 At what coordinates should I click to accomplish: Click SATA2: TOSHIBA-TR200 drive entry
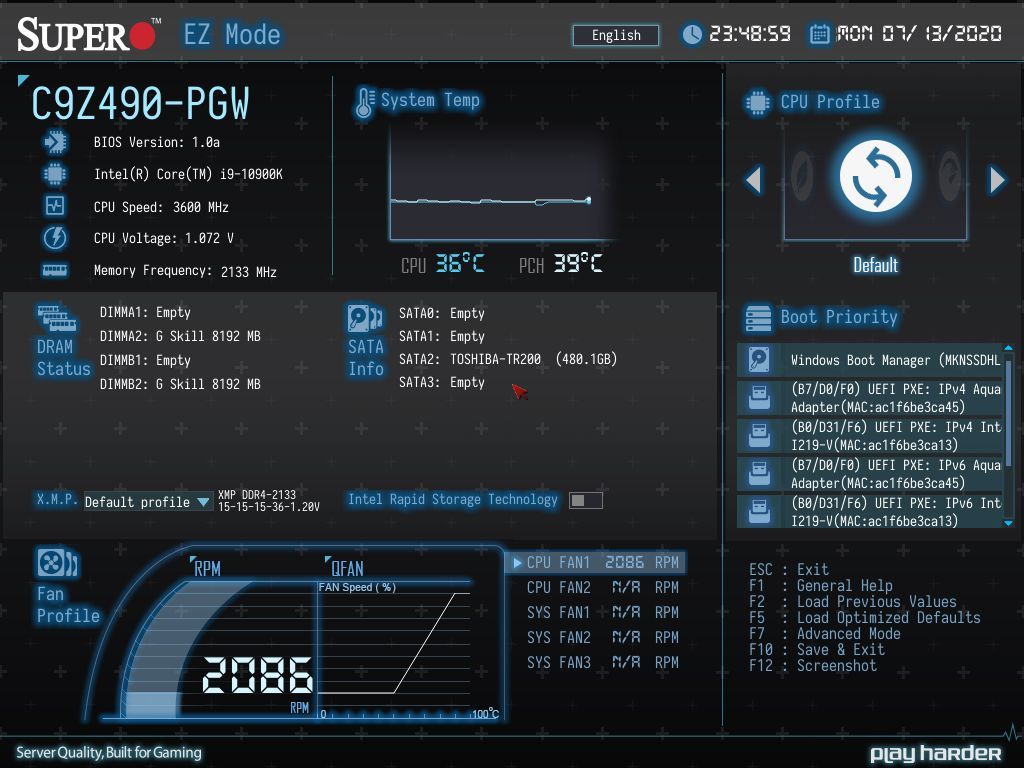508,359
